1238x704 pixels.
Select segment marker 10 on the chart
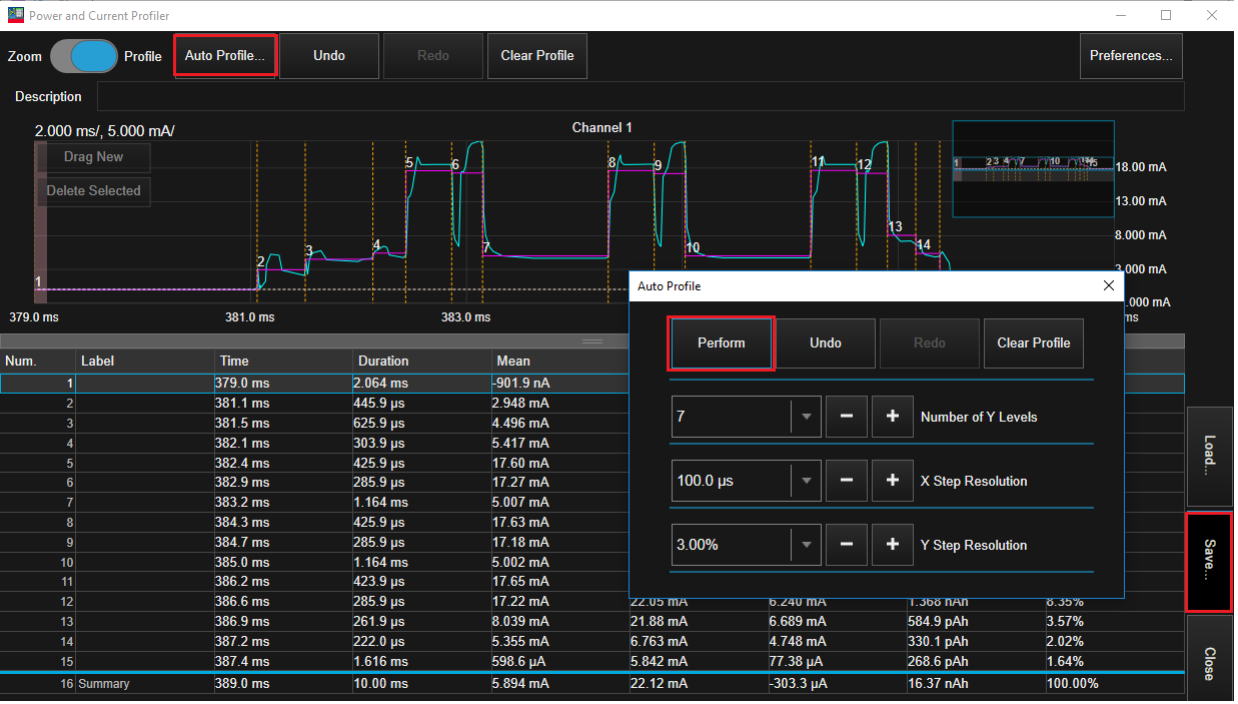(692, 248)
